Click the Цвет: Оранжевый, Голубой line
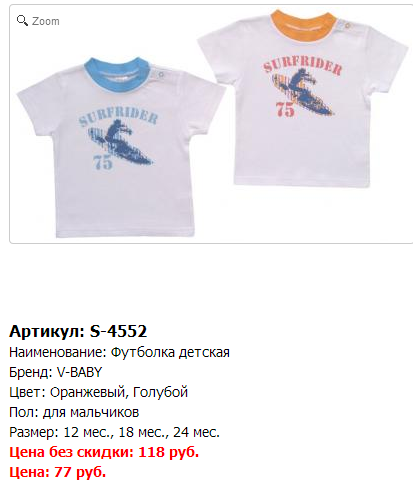The width and height of the screenshot is (413, 487). click(99, 392)
